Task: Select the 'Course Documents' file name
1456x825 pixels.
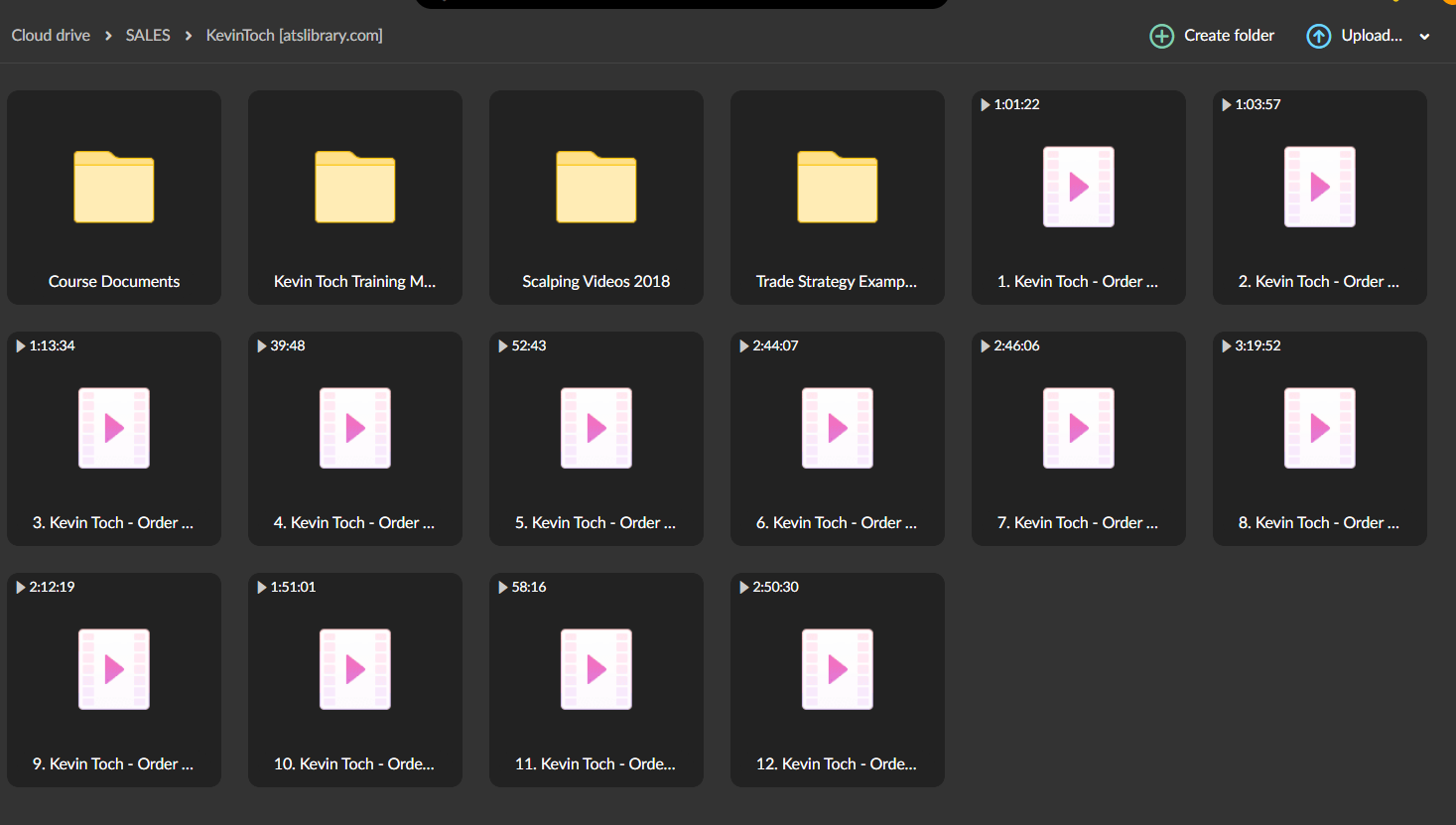Action: (x=114, y=281)
